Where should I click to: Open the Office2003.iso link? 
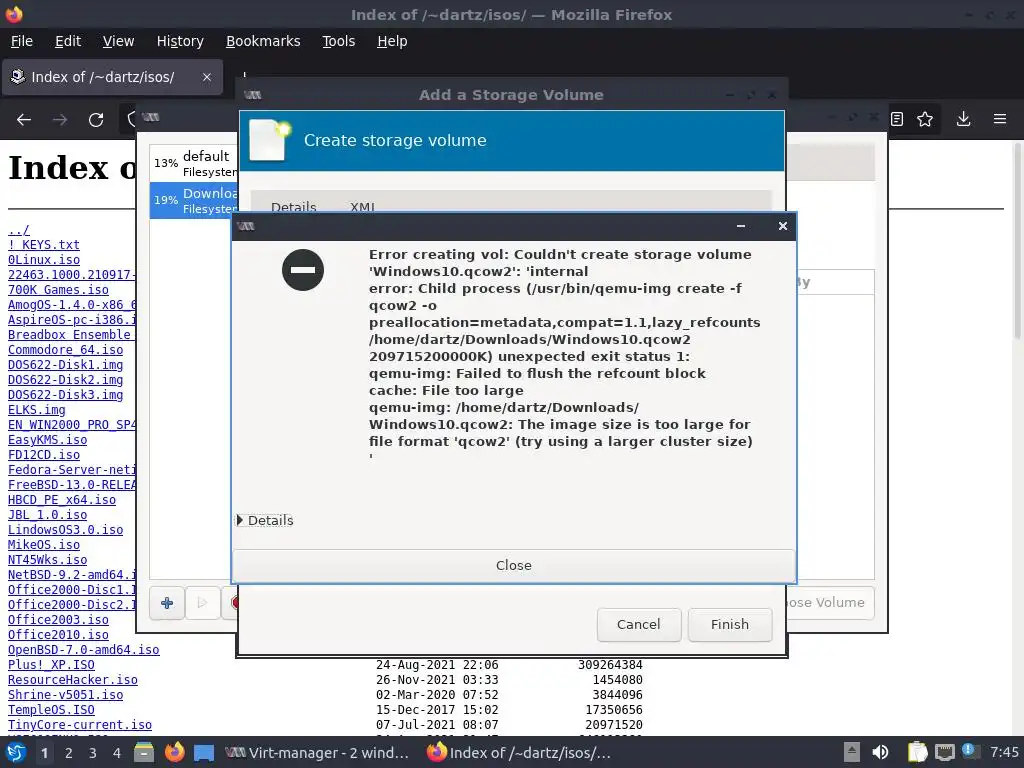pos(58,620)
